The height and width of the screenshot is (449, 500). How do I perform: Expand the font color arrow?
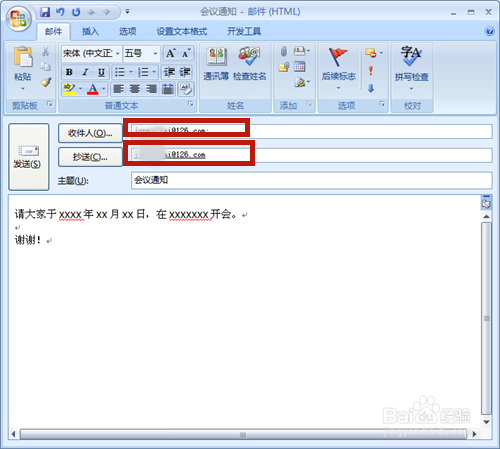[x=104, y=89]
